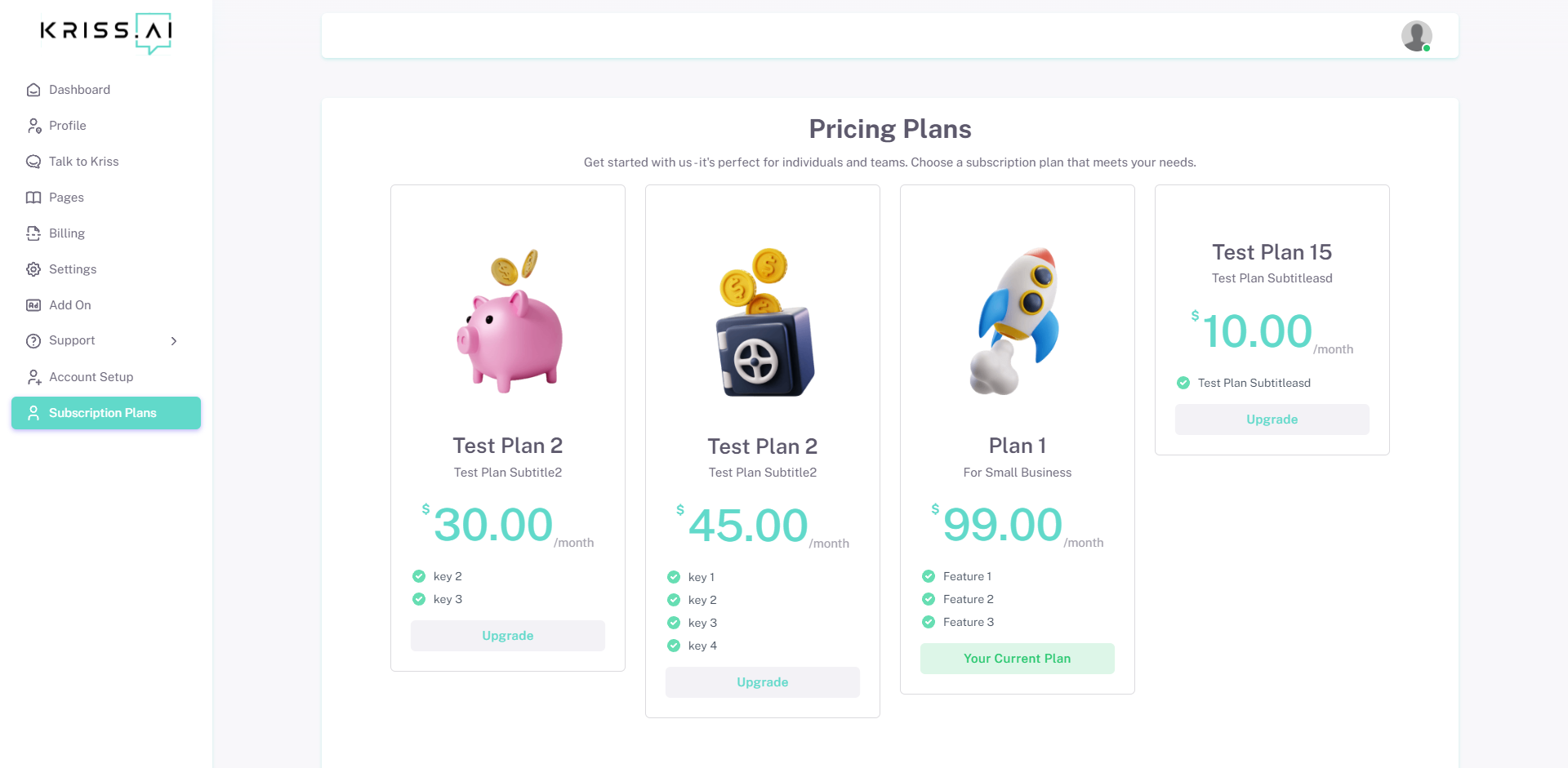This screenshot has width=1568, height=768.
Task: Click Upgrade on Test Plan 15
Action: click(1272, 420)
